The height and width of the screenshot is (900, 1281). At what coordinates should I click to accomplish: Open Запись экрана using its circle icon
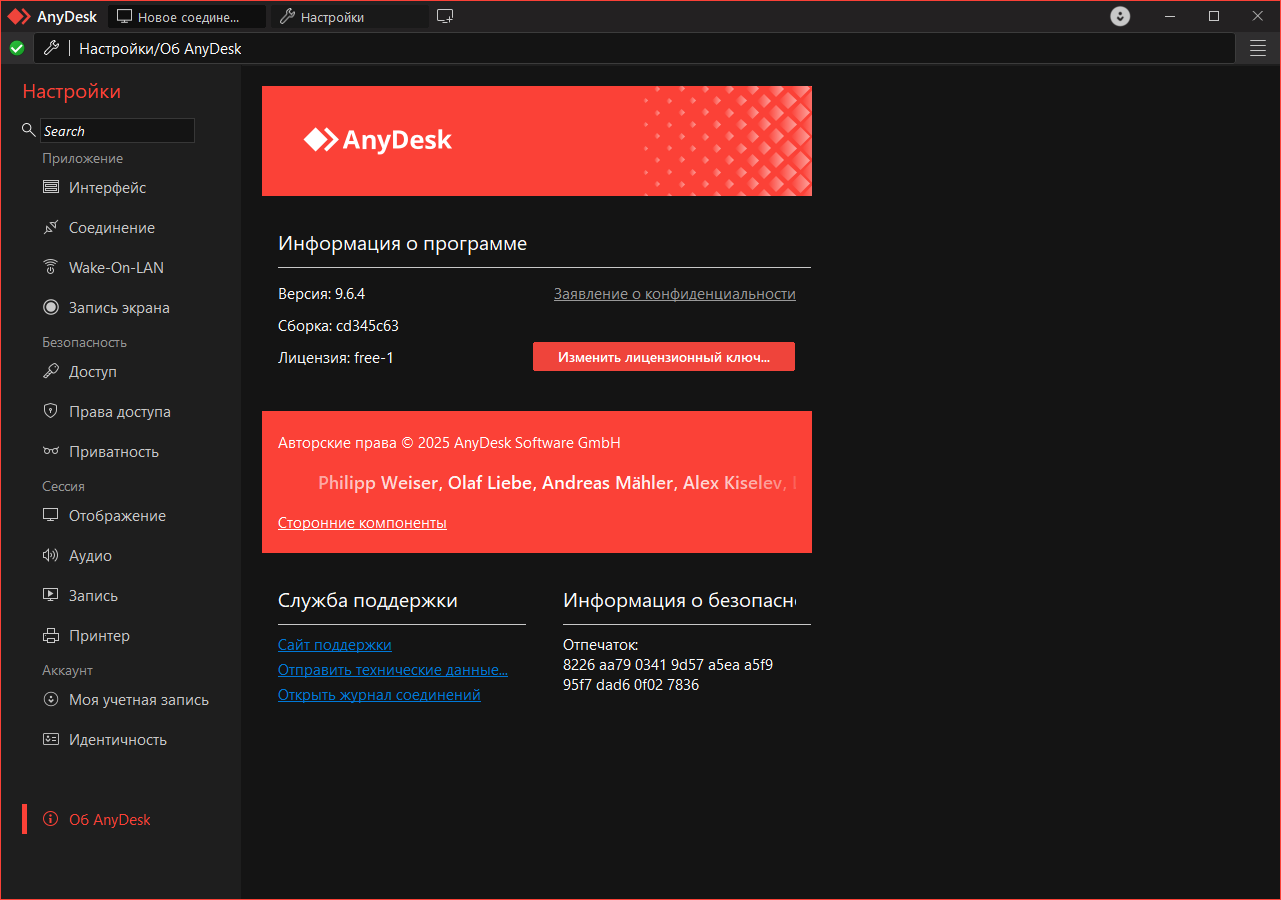click(51, 307)
